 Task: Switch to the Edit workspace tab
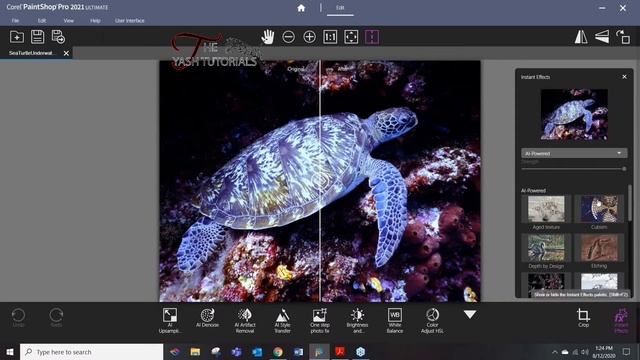point(340,8)
